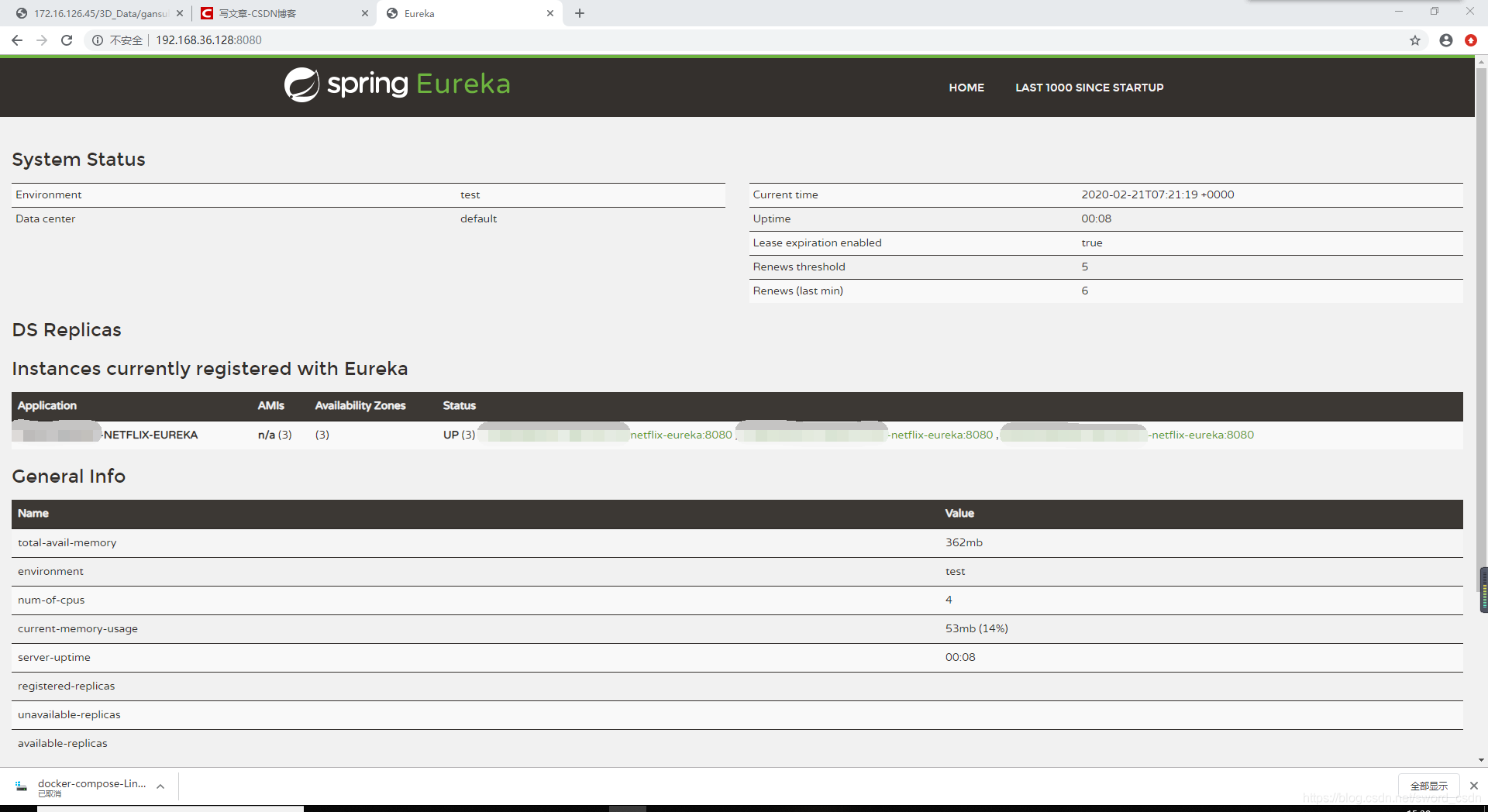
Task: Select the unavailable-replicas row label
Action: pos(69,714)
